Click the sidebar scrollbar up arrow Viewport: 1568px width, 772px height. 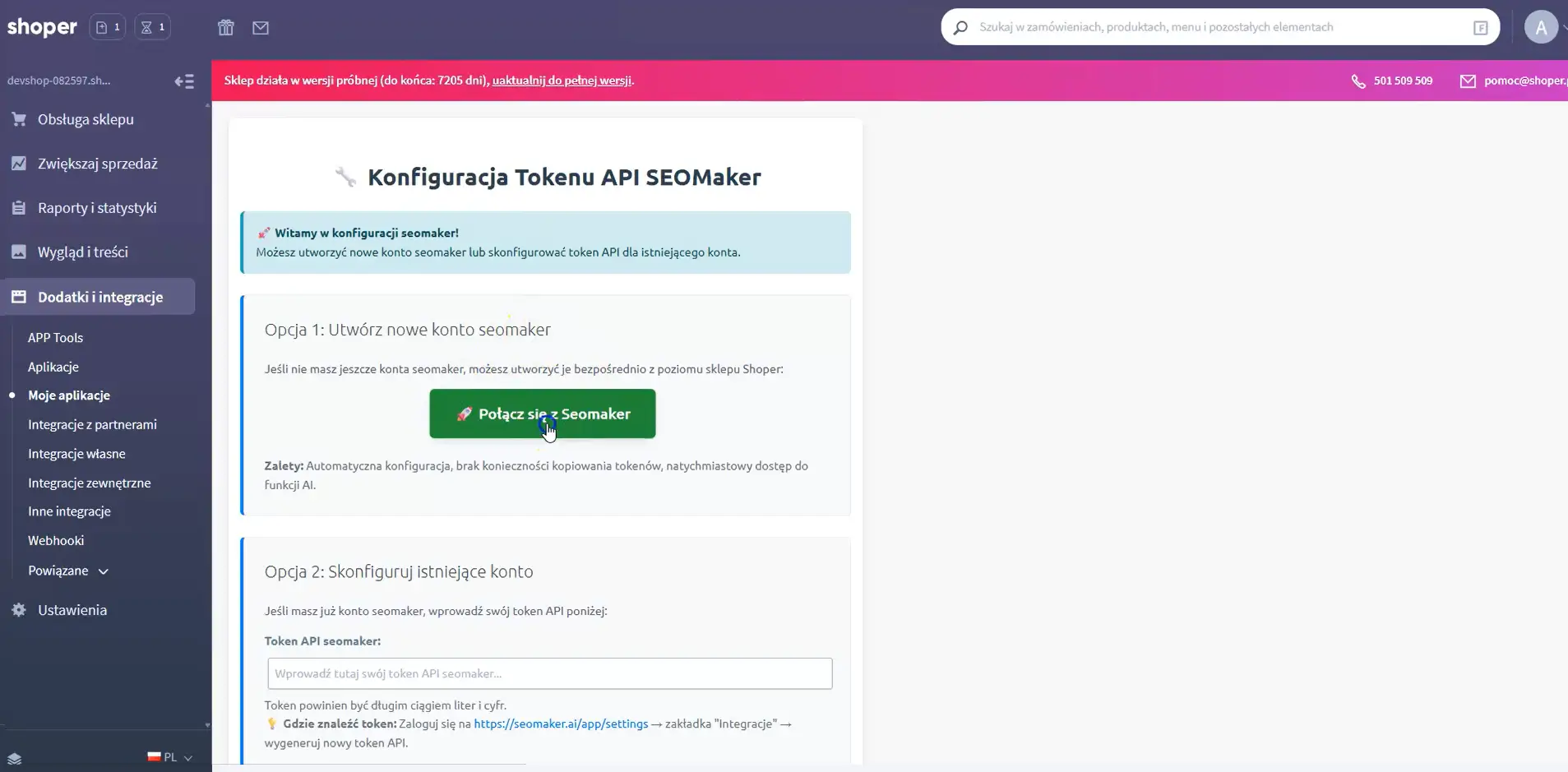click(x=207, y=105)
